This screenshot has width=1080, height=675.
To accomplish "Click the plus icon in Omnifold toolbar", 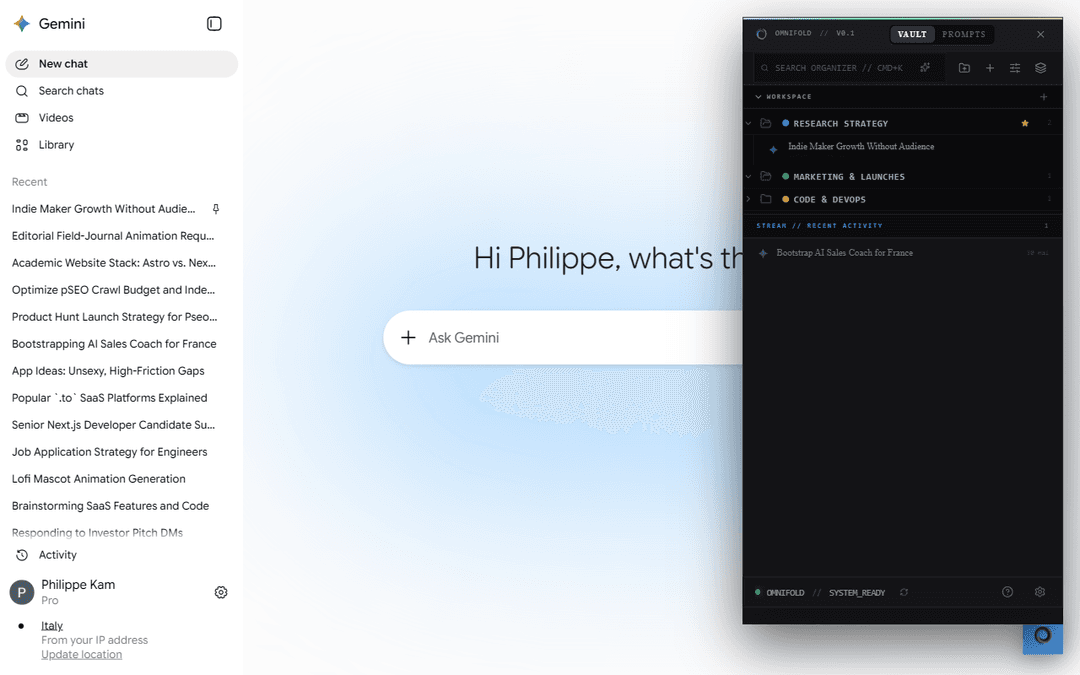I will (x=990, y=68).
